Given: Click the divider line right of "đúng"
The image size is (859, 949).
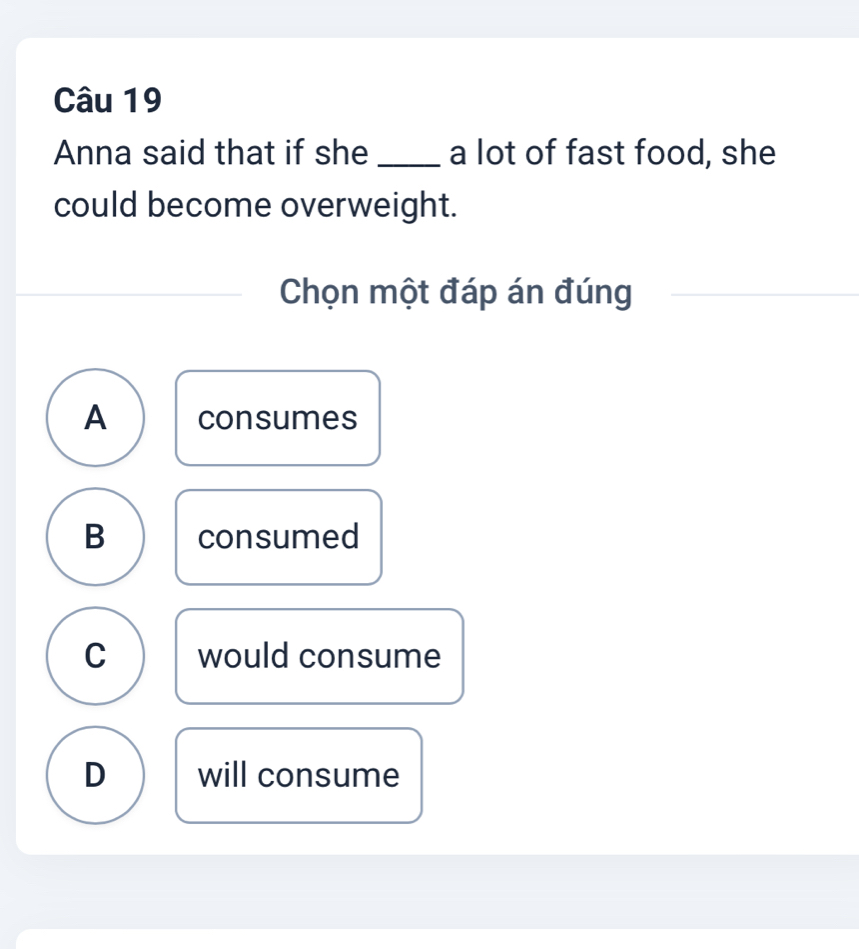Looking at the screenshot, I should point(760,294).
